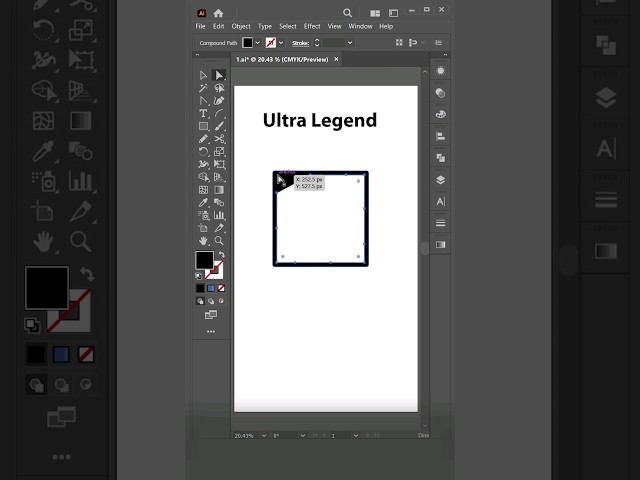Image resolution: width=640 pixels, height=480 pixels.
Task: Open the artboard navigation dropdown
Action: pos(356,436)
